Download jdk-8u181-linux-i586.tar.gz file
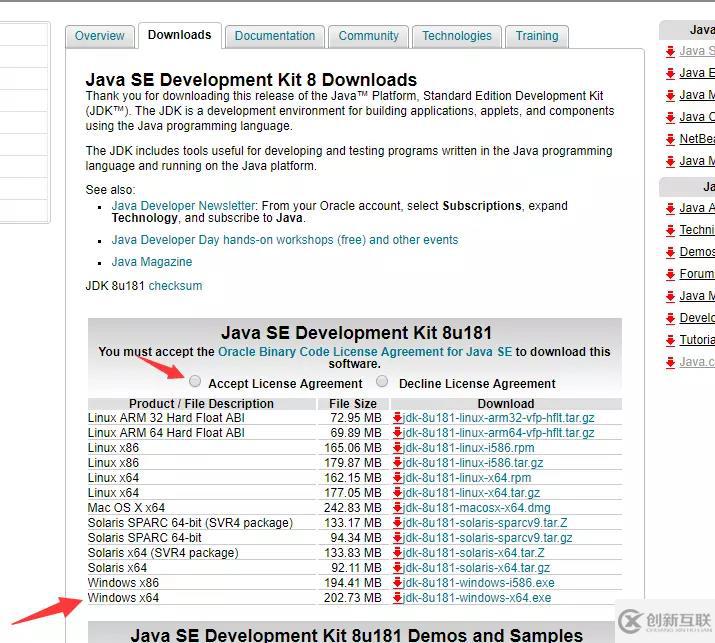Viewport: 715px width, 643px height. 473,463
